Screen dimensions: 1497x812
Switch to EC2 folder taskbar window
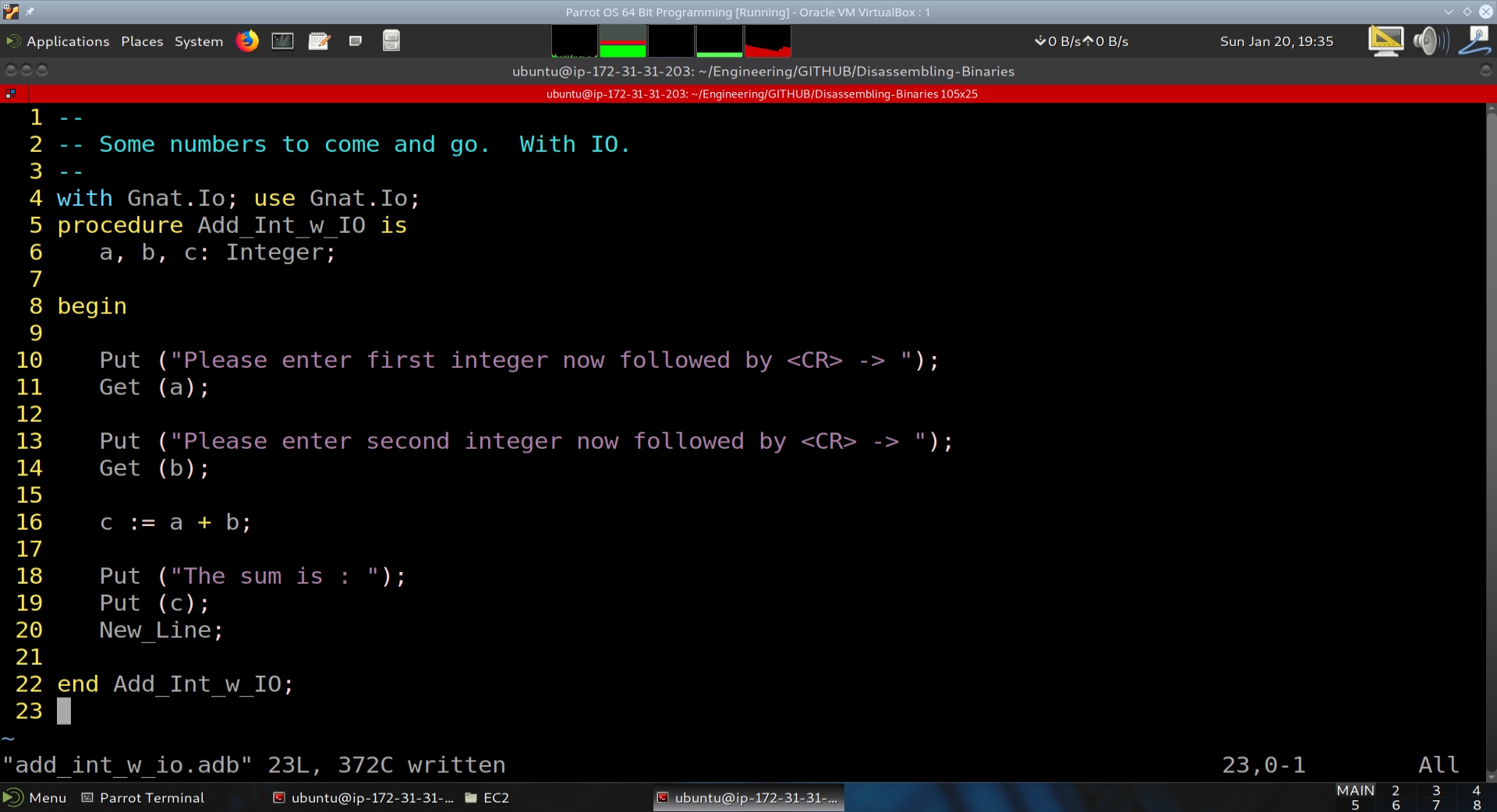pyautogui.click(x=487, y=797)
